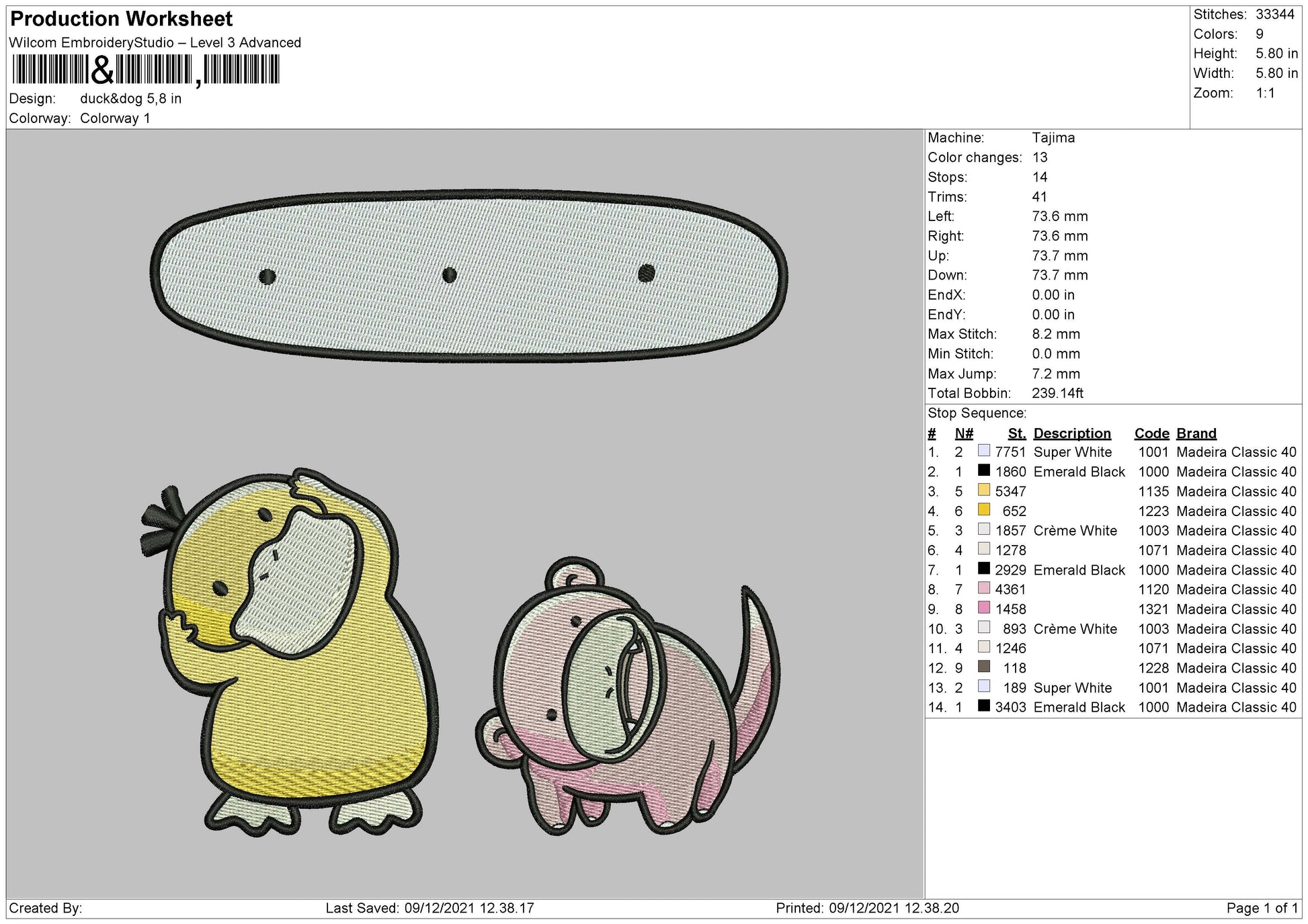Click the Production Worksheet title
Viewport: 1308px width, 924px height.
(x=122, y=19)
